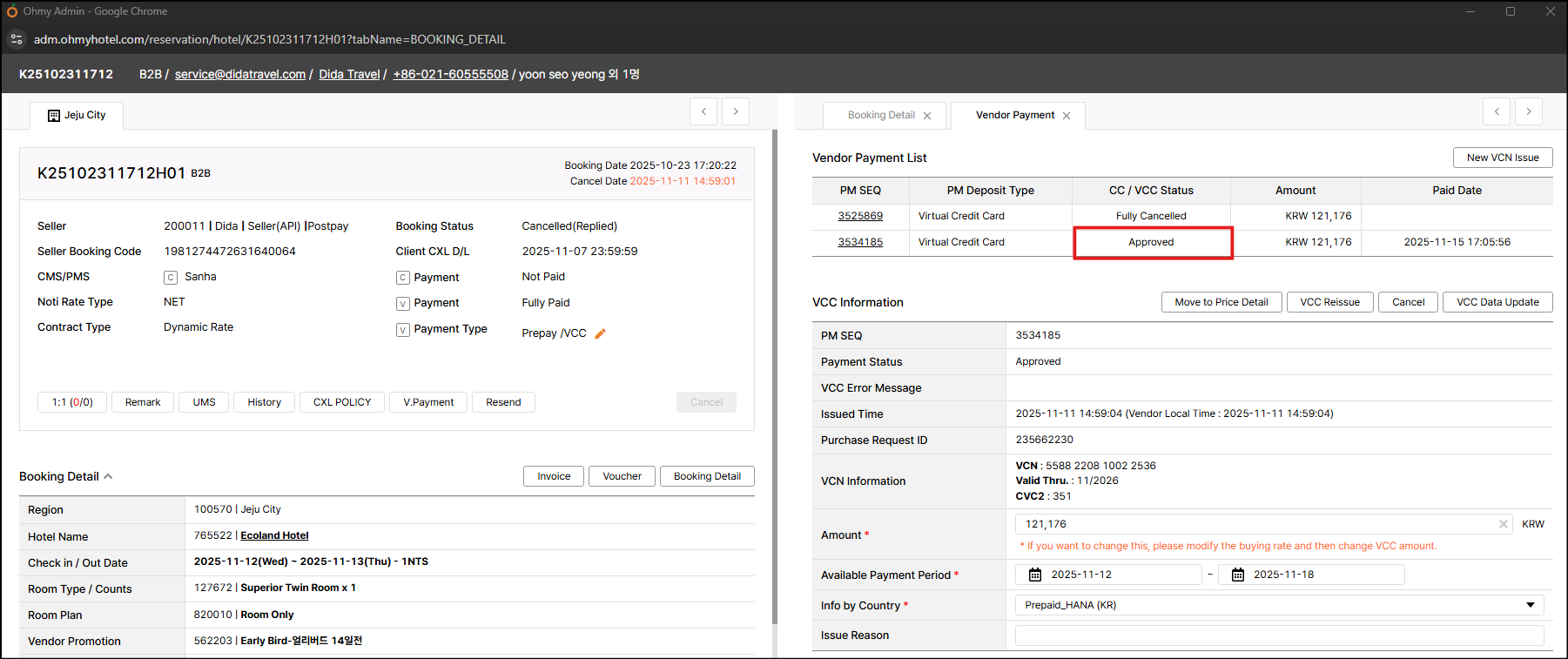Click the left arrow in the hotel tab navigator

click(703, 111)
